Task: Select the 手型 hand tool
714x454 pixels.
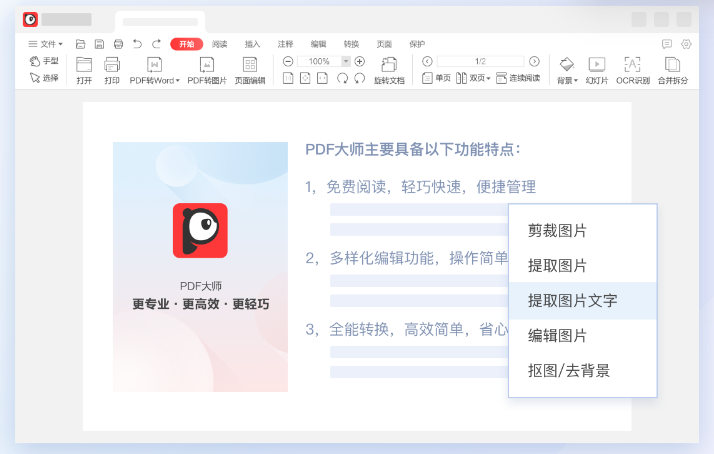Action: pos(44,61)
